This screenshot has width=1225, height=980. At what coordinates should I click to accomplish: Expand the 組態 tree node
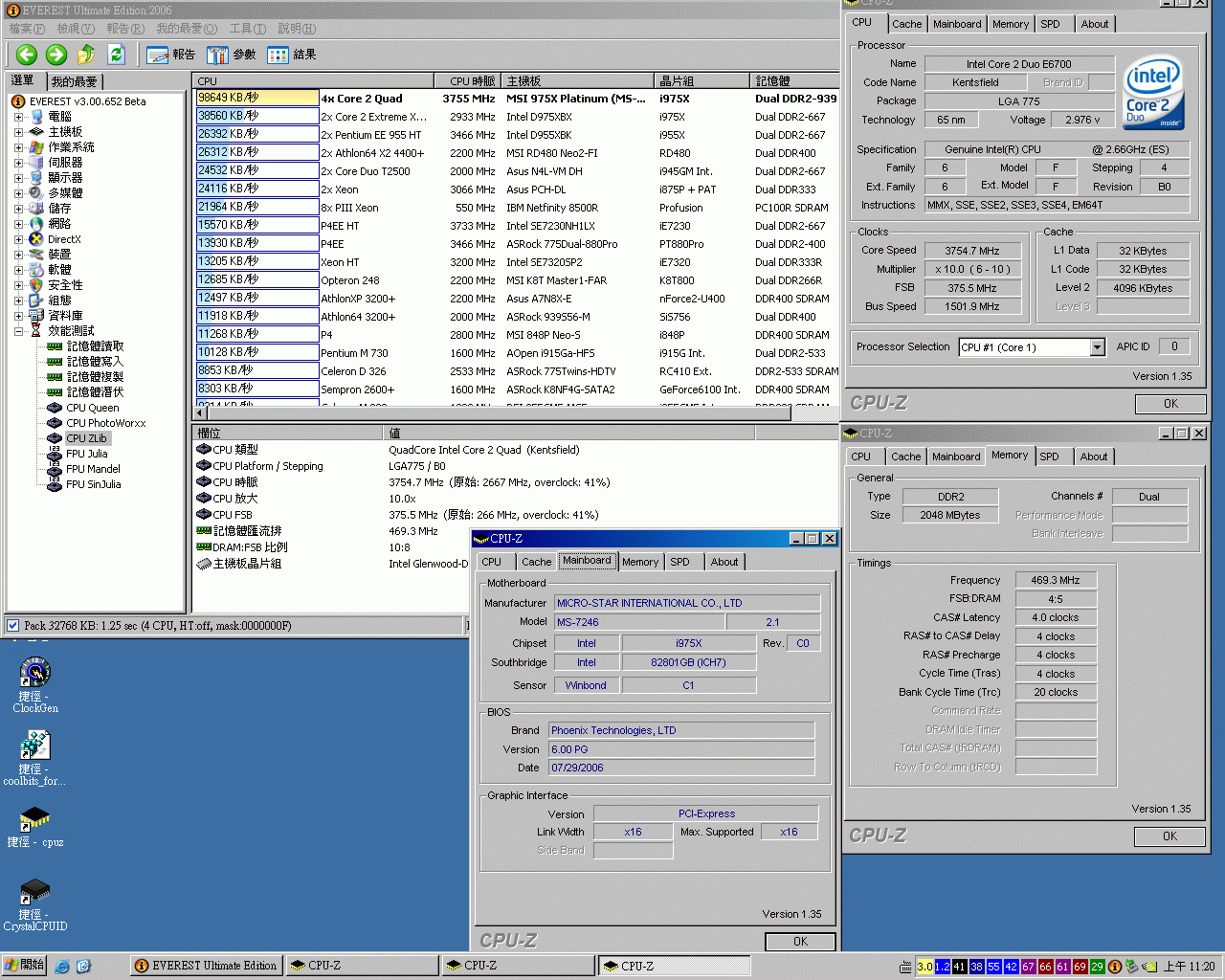coord(18,301)
